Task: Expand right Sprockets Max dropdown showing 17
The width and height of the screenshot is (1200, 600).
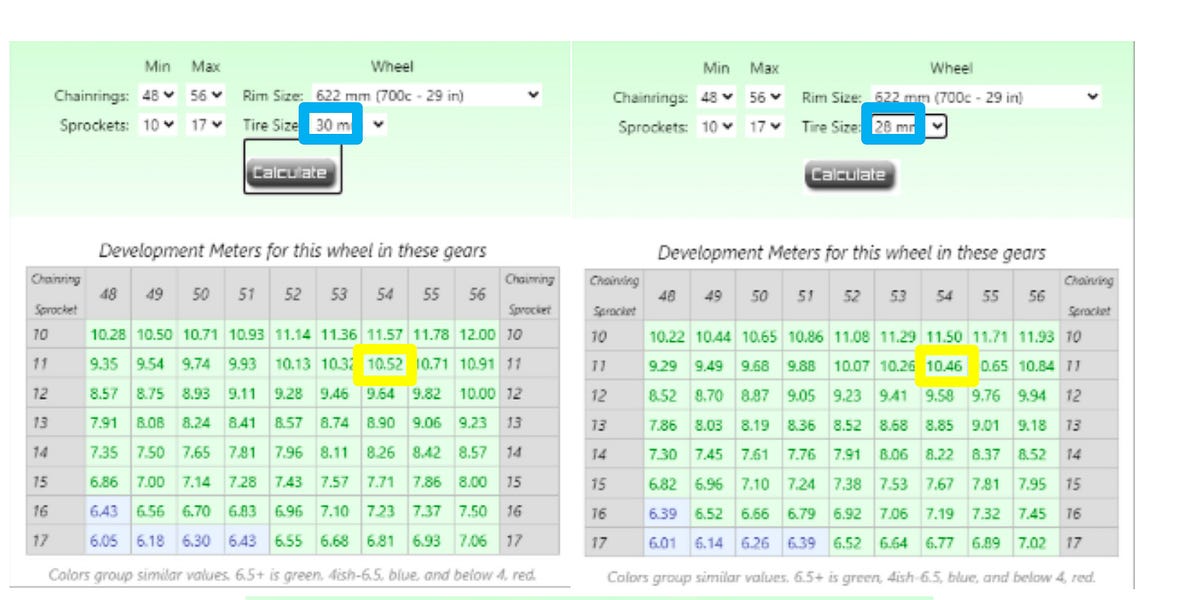Action: 765,127
